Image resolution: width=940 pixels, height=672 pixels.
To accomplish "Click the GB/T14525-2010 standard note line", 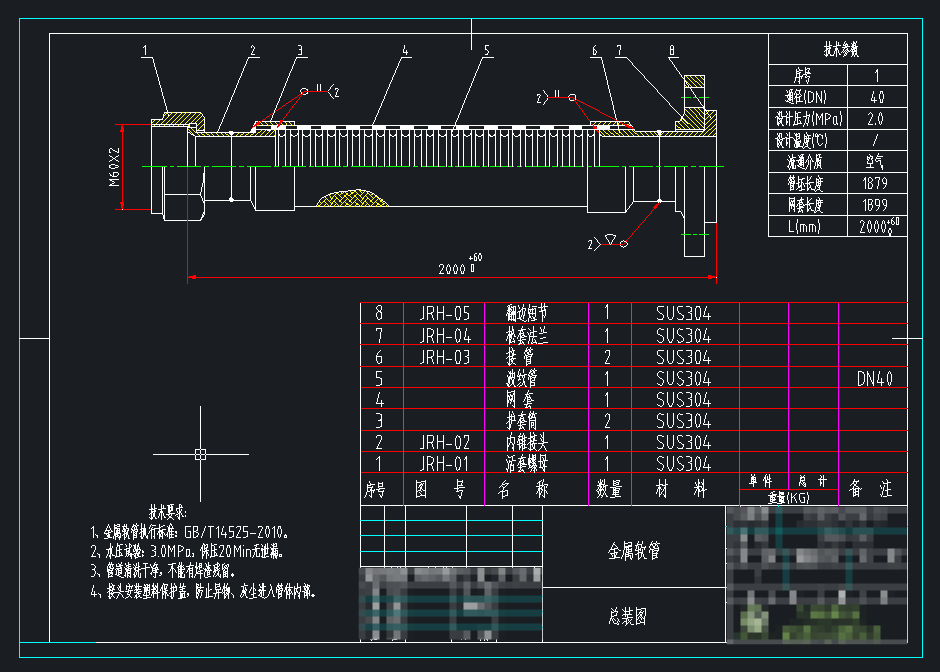I will pyautogui.click(x=190, y=532).
